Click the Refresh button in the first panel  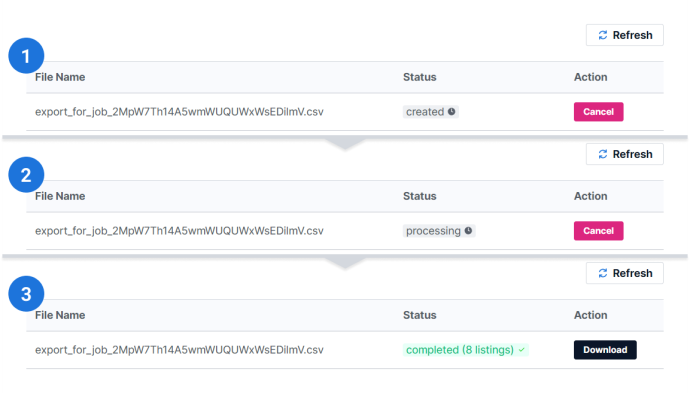(624, 35)
